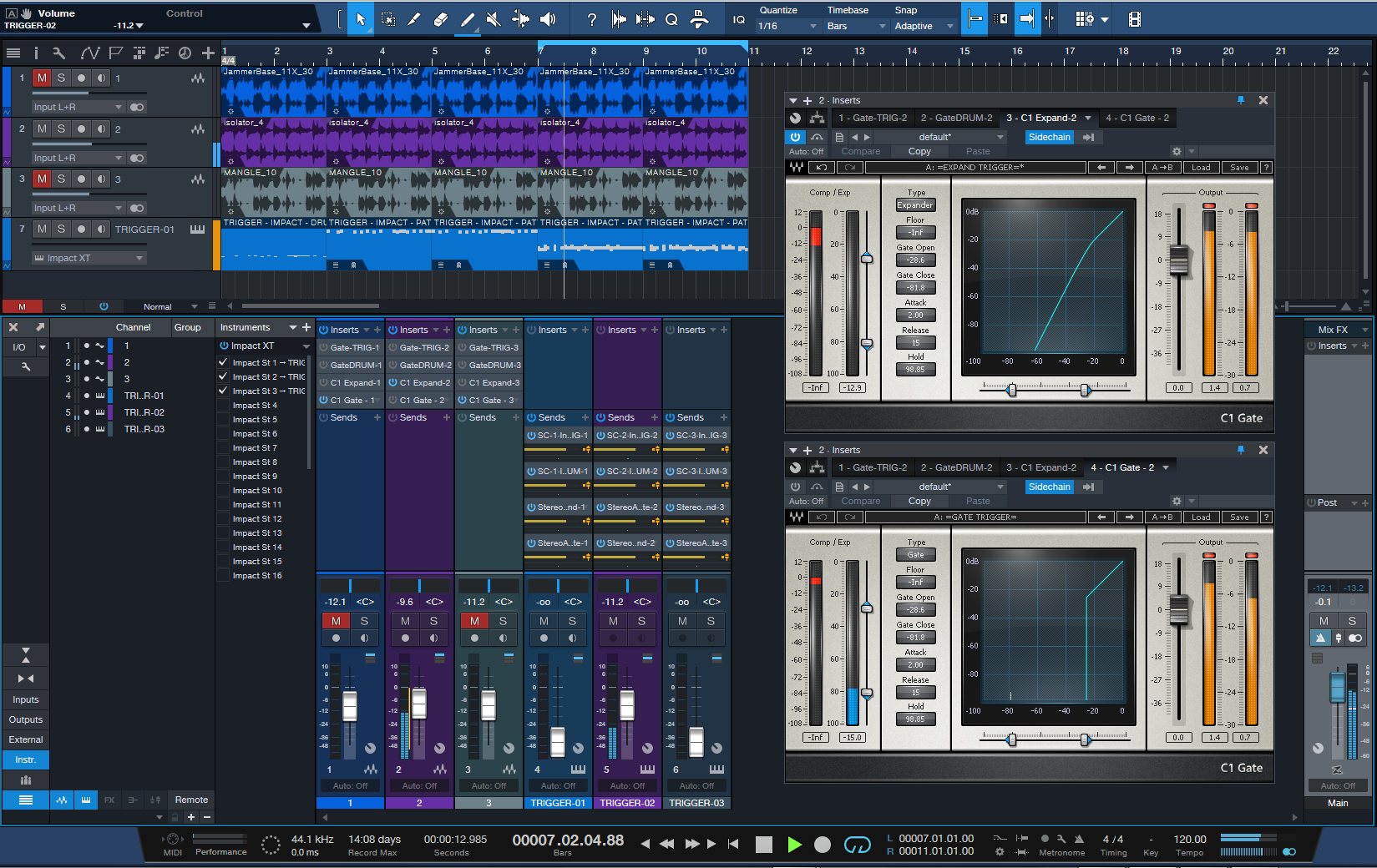The image size is (1377, 868).
Task: Click the tempo value 120.00
Action: (1190, 839)
